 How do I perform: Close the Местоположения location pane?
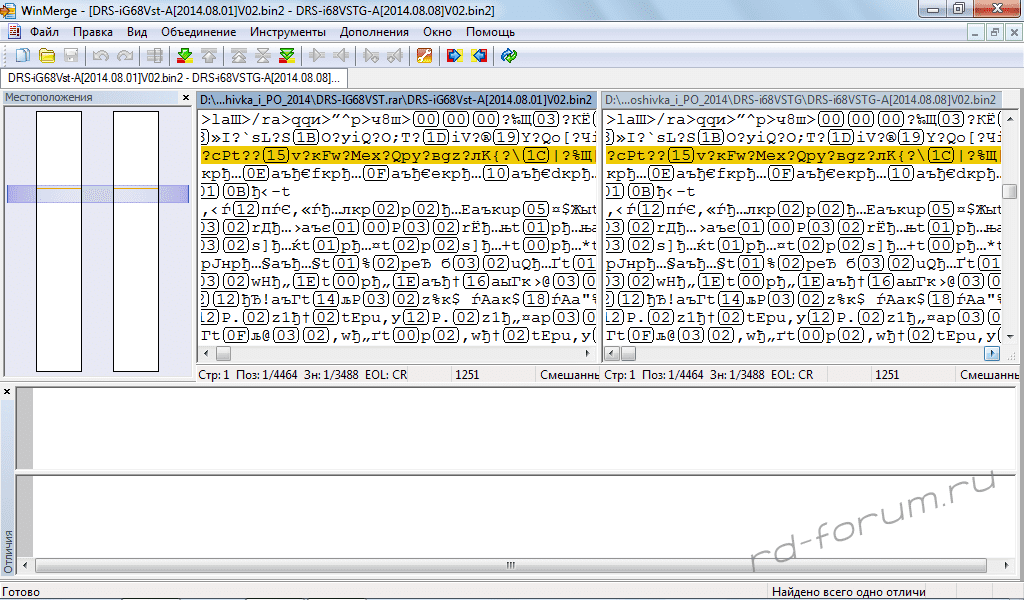[185, 97]
